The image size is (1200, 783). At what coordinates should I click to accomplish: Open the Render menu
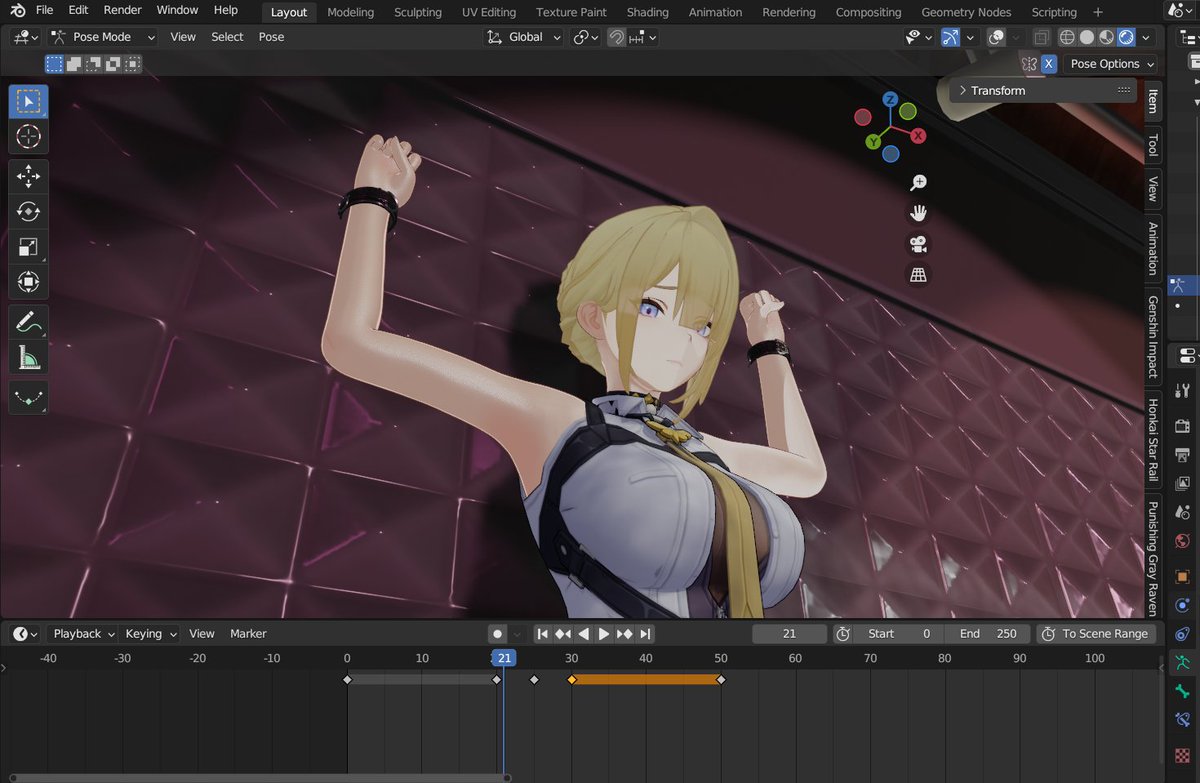(123, 10)
